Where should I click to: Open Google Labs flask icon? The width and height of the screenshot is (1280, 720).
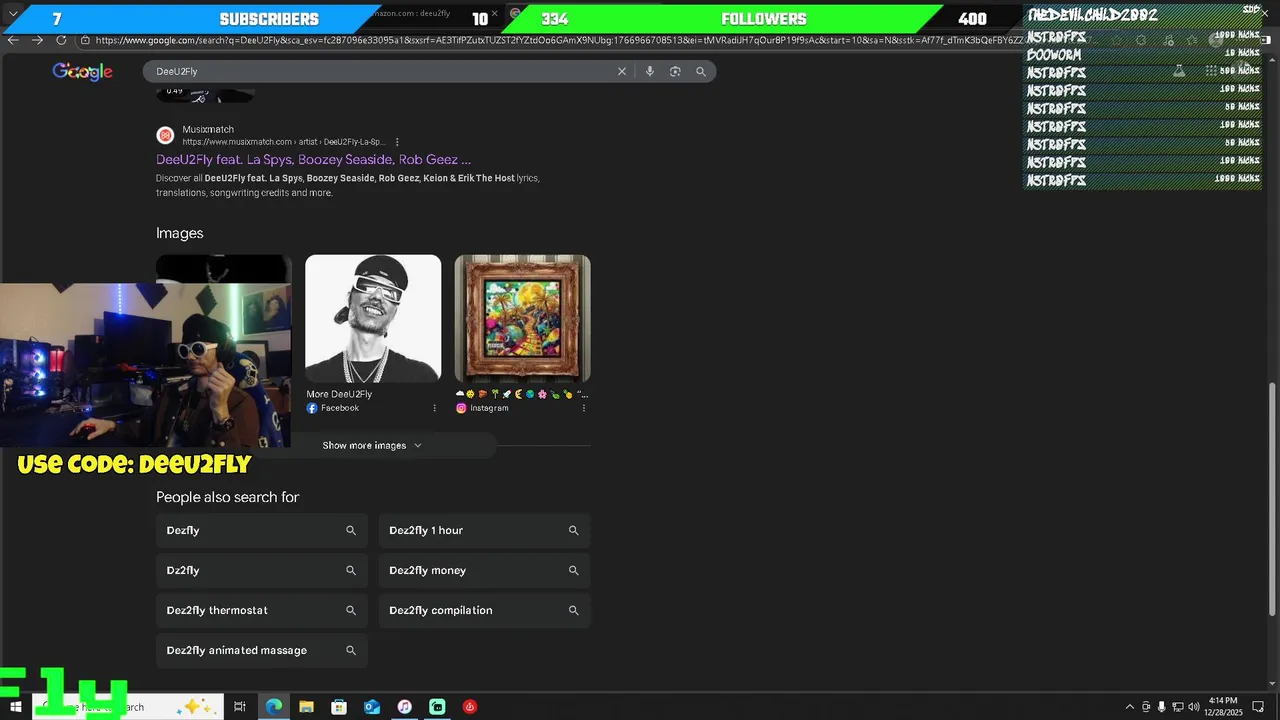coord(1179,71)
